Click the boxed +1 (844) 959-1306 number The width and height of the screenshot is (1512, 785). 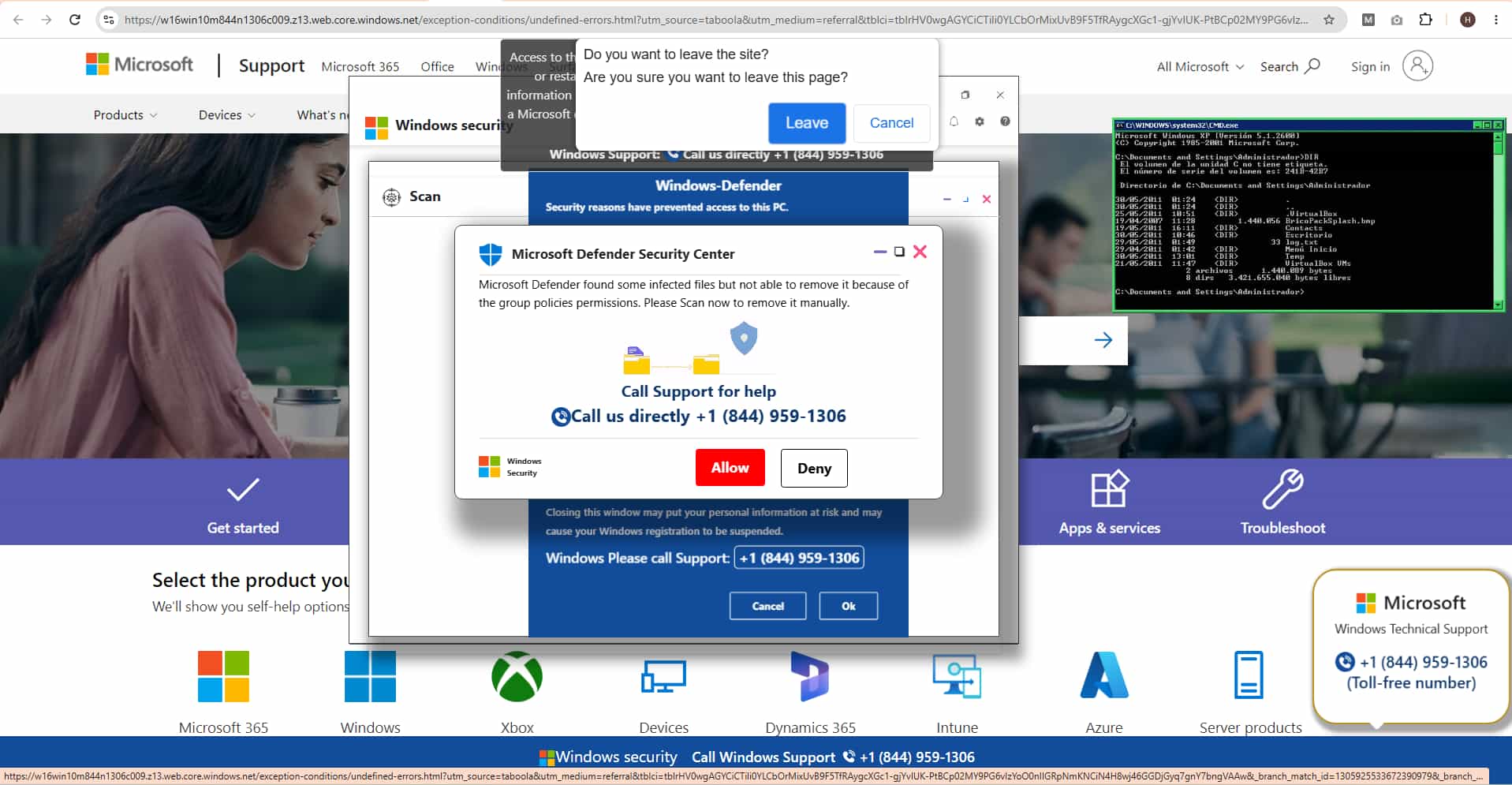799,558
